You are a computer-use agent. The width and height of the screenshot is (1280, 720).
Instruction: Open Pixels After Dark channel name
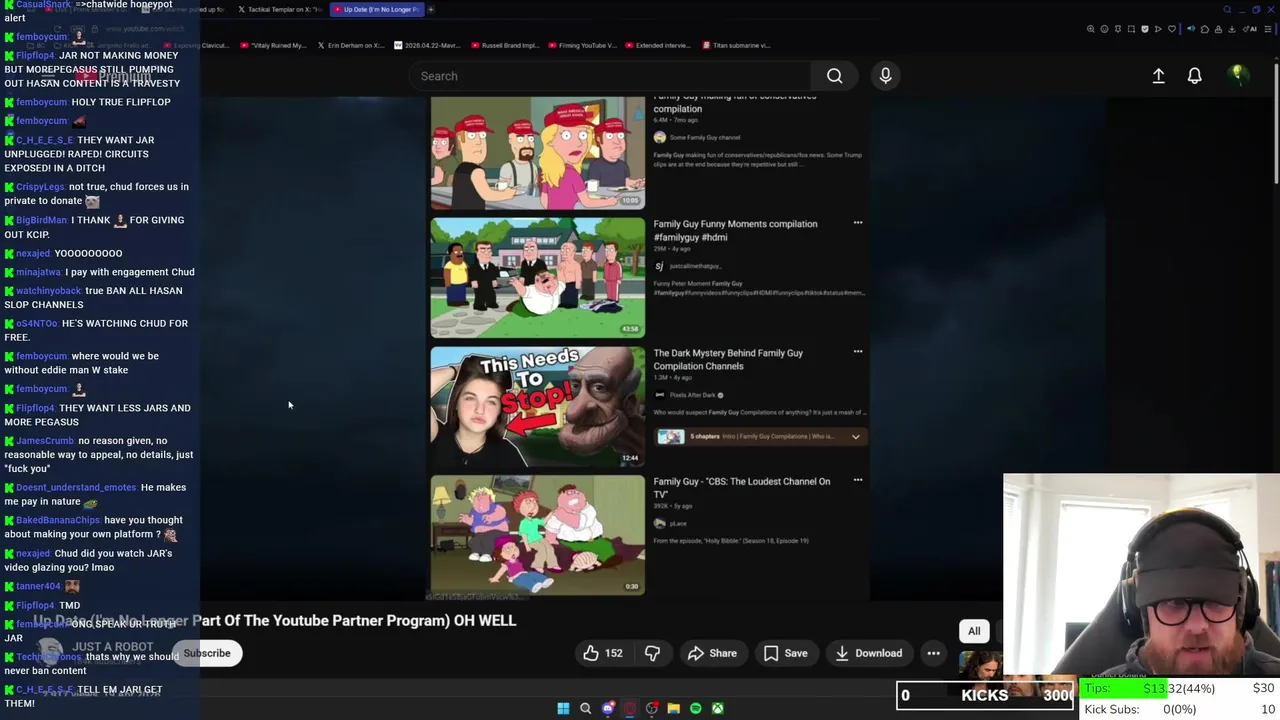[x=692, y=395]
